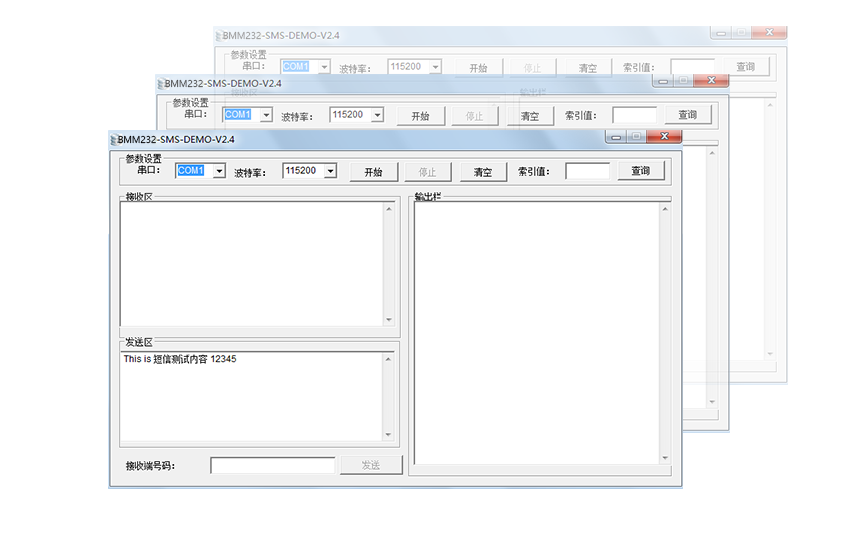Click the 发送 button
The width and height of the screenshot is (846, 535).
tap(371, 465)
